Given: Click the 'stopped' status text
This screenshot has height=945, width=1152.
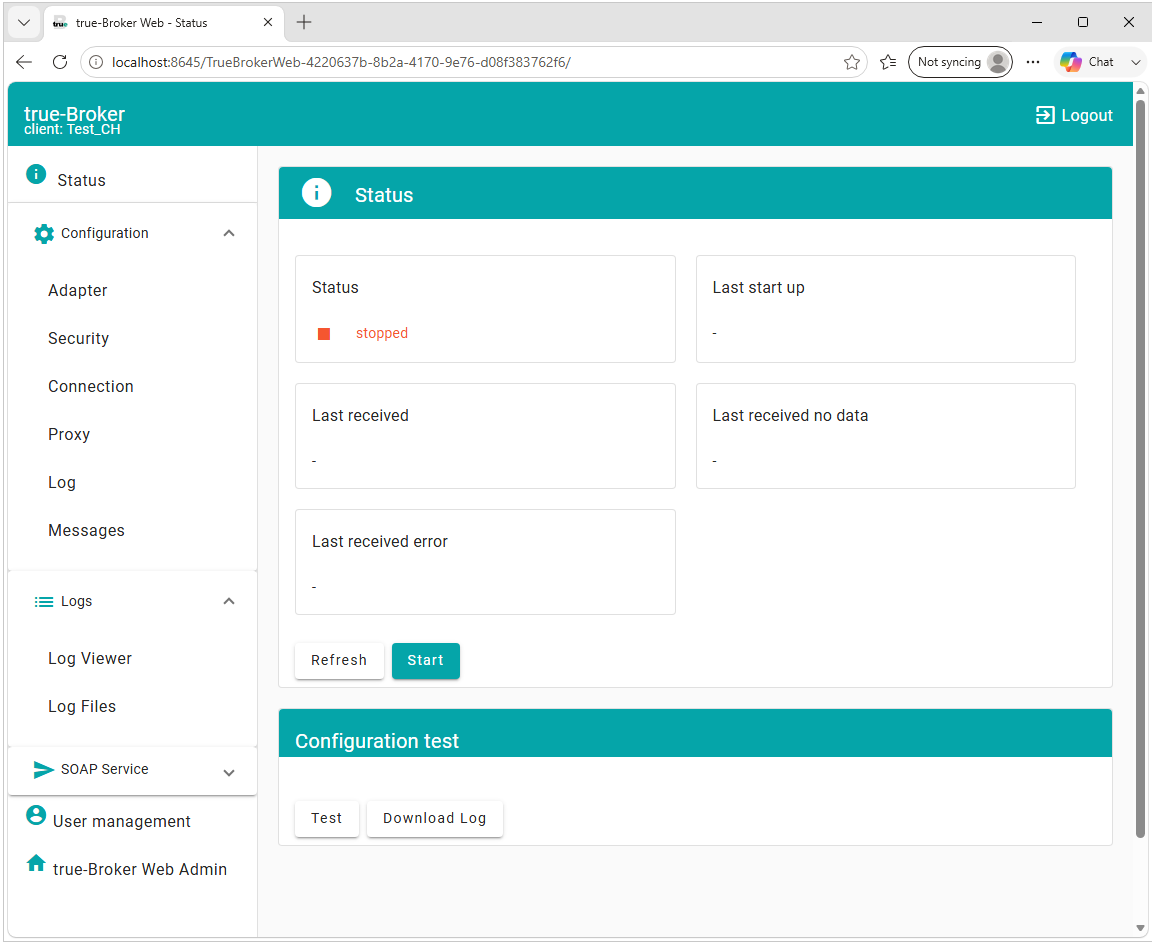Looking at the screenshot, I should 382,334.
